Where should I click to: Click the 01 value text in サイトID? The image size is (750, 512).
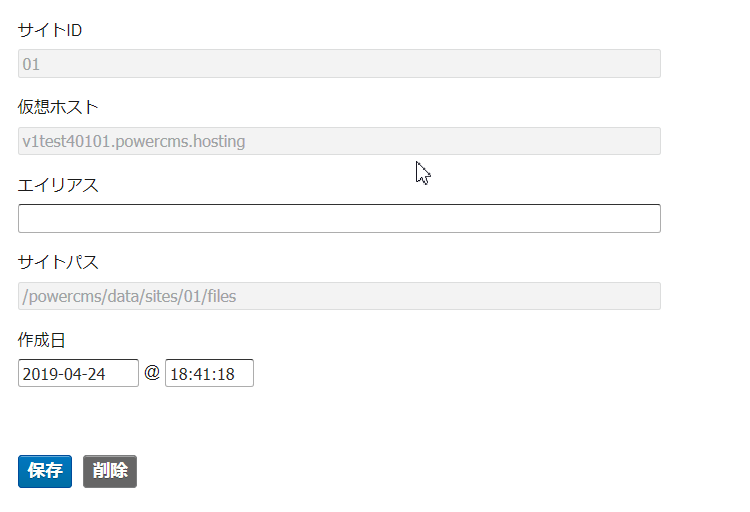(x=31, y=64)
